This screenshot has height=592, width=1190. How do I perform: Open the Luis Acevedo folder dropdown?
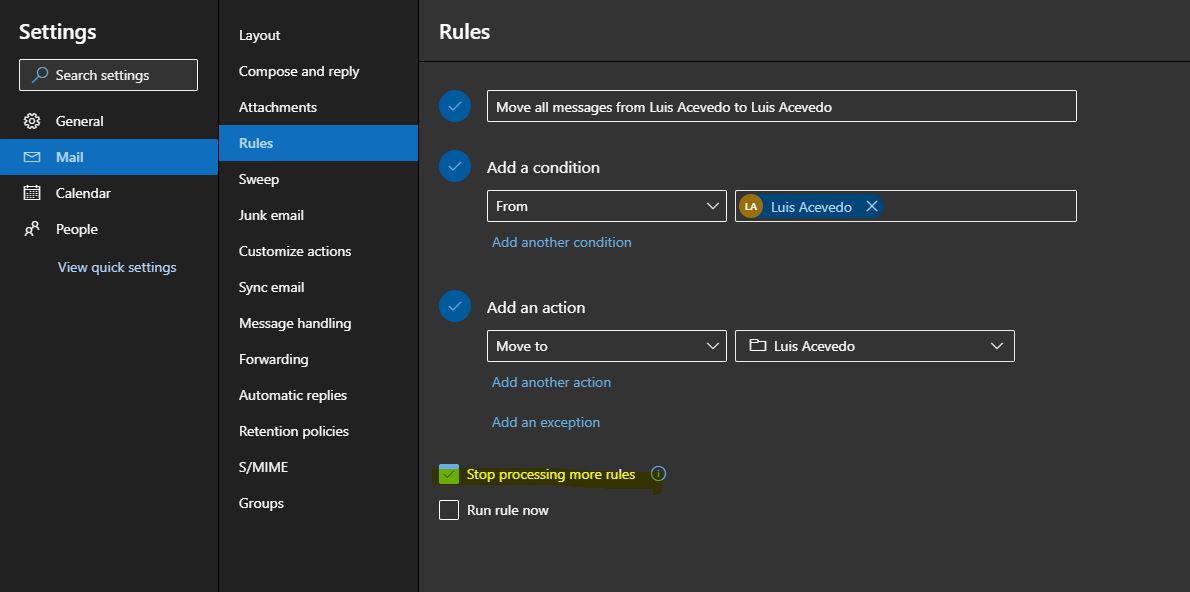[874, 346]
